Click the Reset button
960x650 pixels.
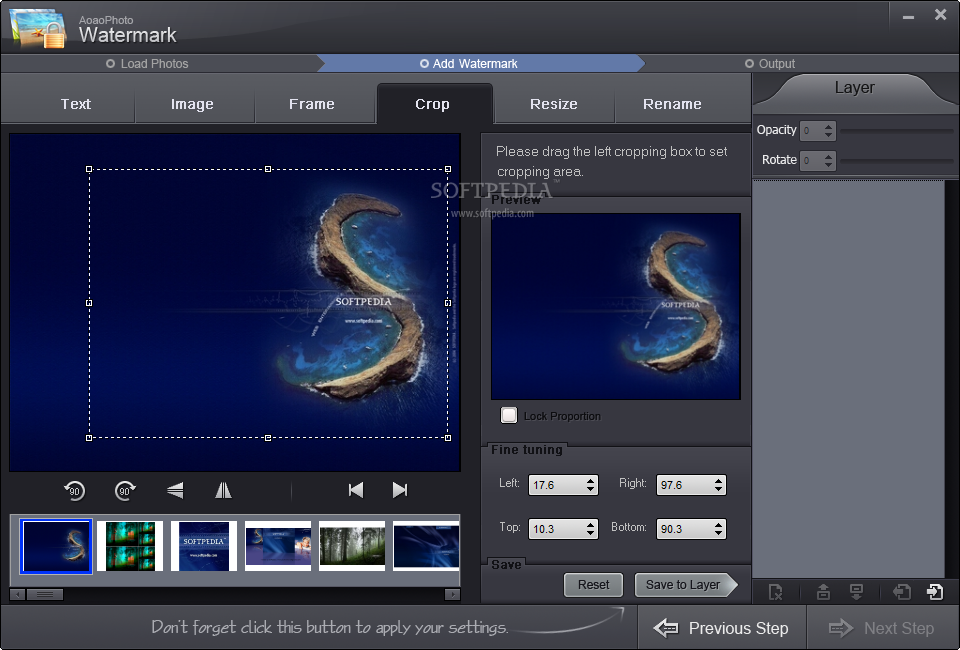tap(593, 585)
